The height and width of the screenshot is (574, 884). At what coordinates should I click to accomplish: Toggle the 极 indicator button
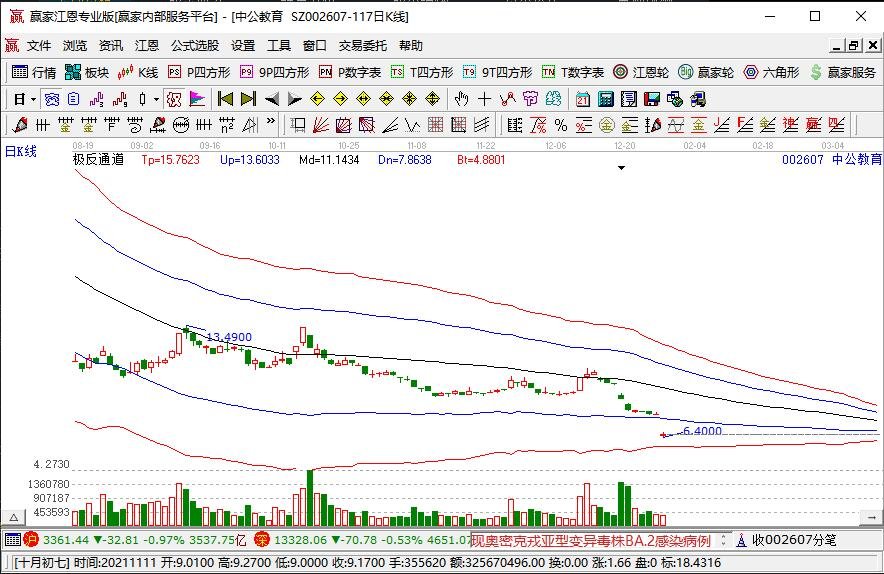(x=174, y=100)
